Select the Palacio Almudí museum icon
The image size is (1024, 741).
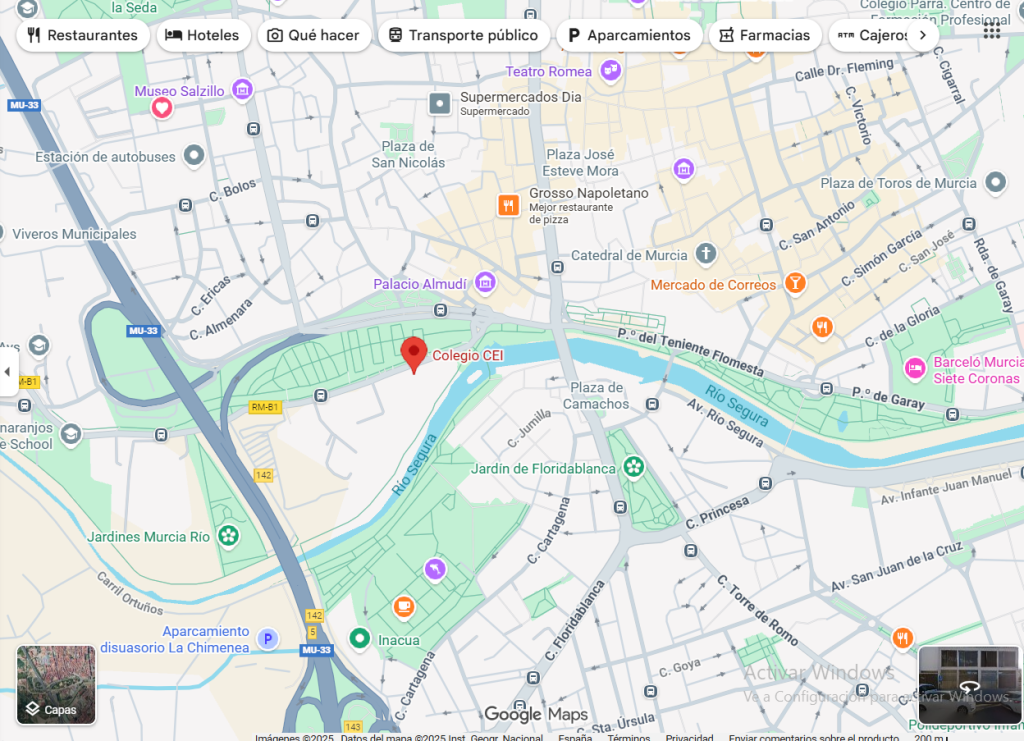click(485, 283)
